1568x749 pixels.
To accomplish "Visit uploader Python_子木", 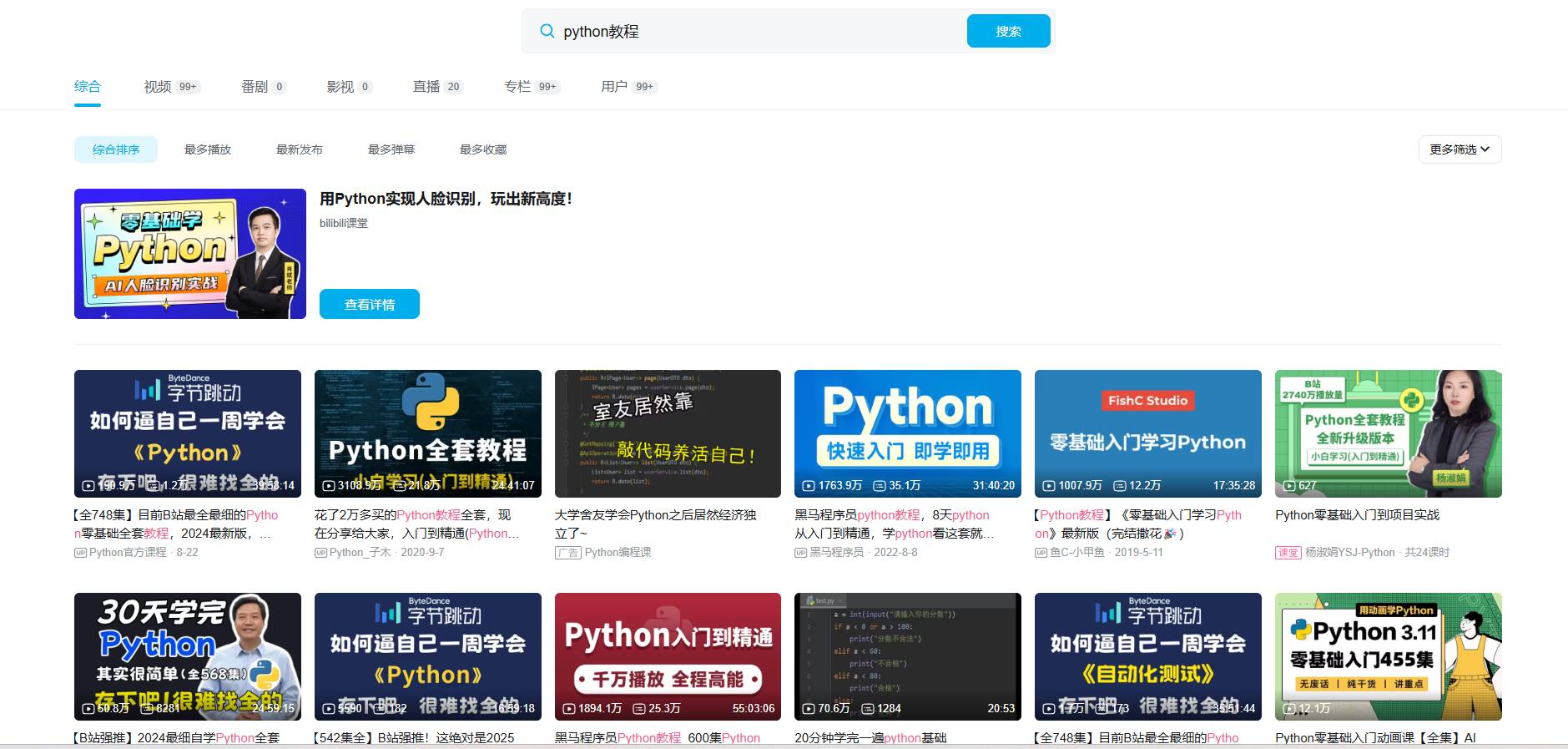I will [x=360, y=552].
